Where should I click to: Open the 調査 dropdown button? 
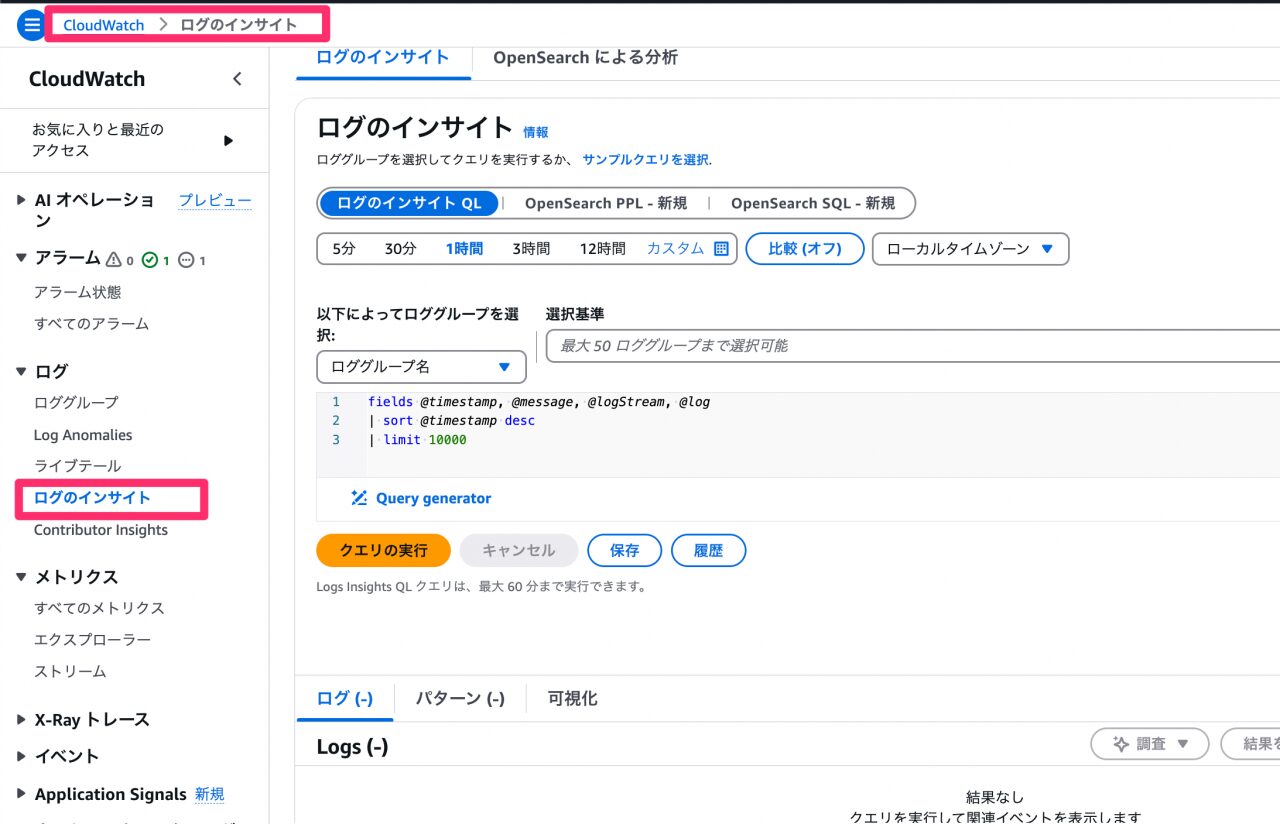click(1149, 744)
